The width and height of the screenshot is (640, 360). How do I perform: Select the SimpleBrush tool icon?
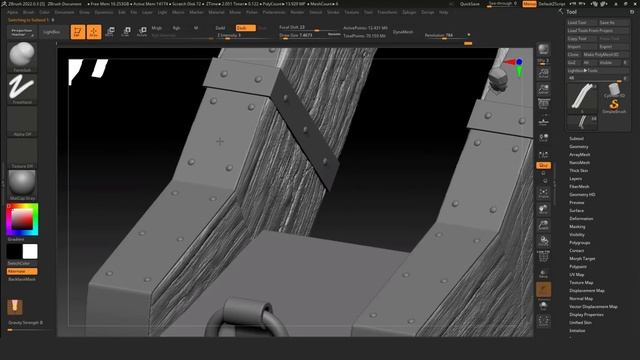coord(614,106)
